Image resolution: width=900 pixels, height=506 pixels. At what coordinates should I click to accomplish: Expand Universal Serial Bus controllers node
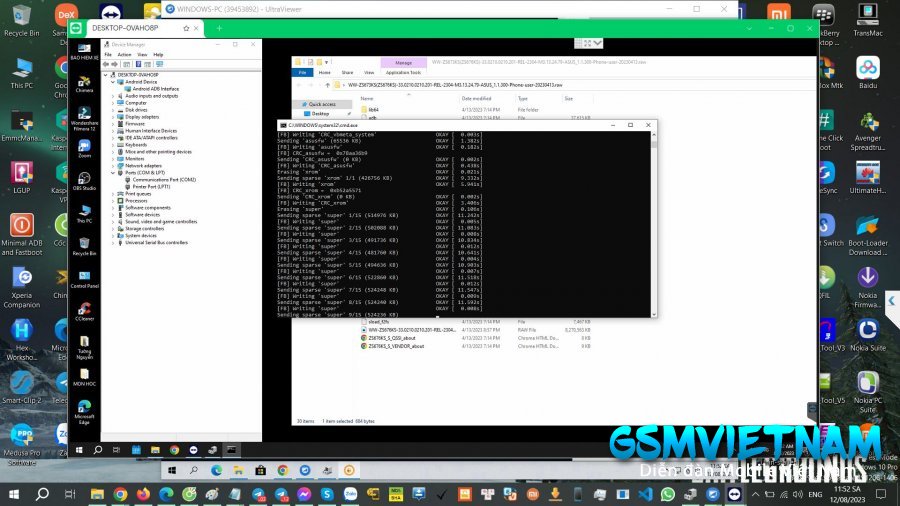pos(113,243)
